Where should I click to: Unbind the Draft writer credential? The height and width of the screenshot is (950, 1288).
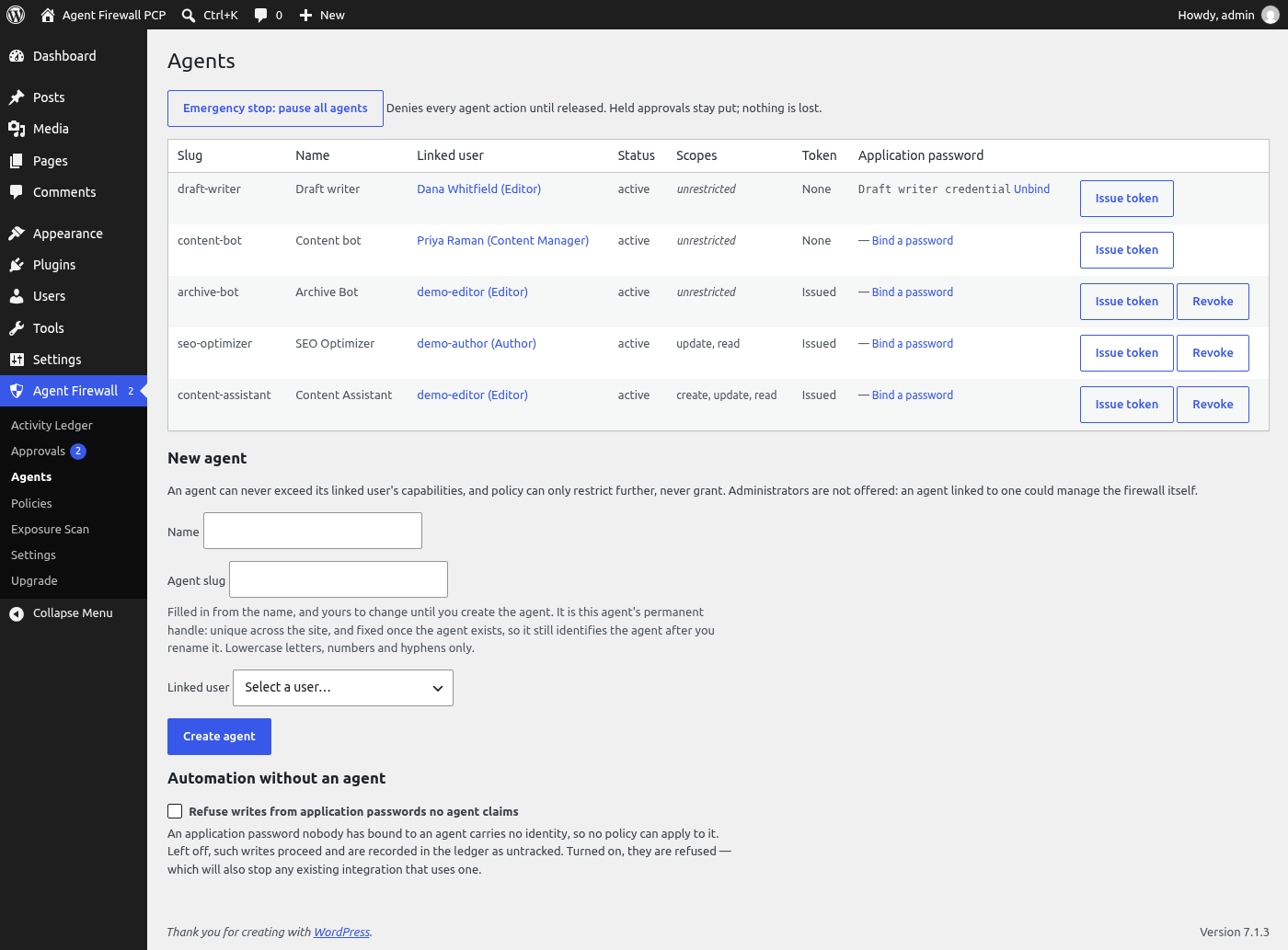pos(1031,189)
